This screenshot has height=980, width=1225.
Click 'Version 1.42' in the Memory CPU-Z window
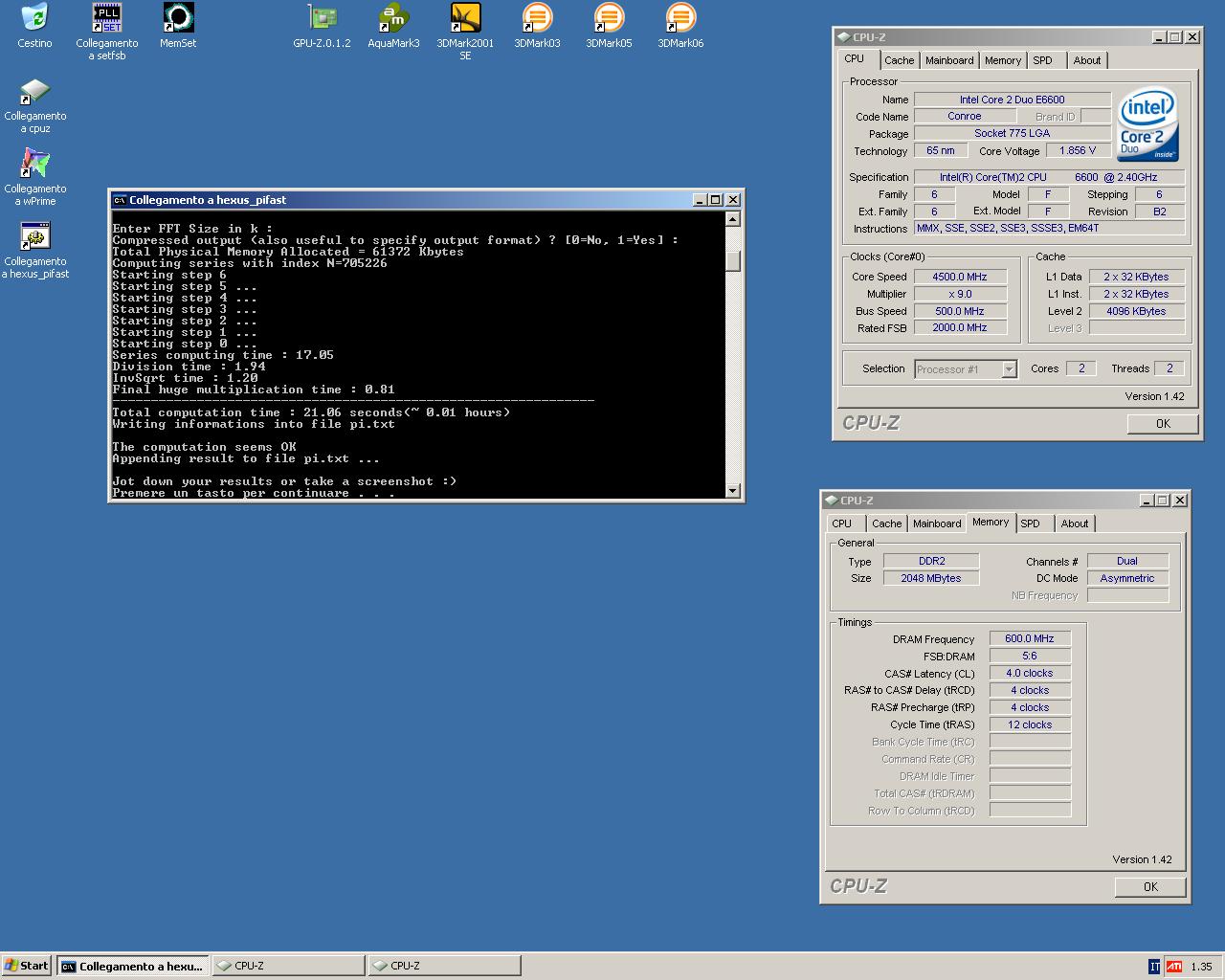point(1142,859)
